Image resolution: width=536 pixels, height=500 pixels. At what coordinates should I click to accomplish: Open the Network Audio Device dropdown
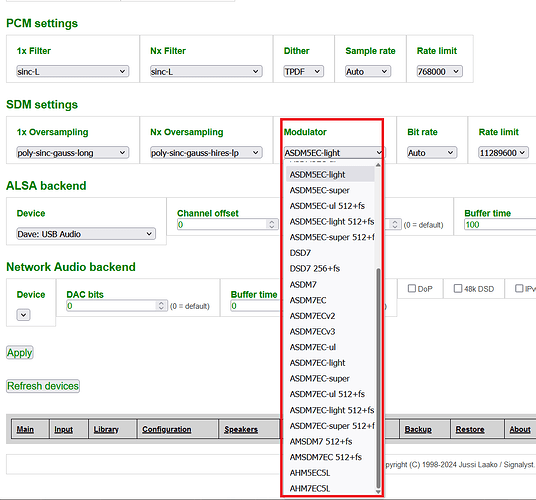(x=23, y=315)
